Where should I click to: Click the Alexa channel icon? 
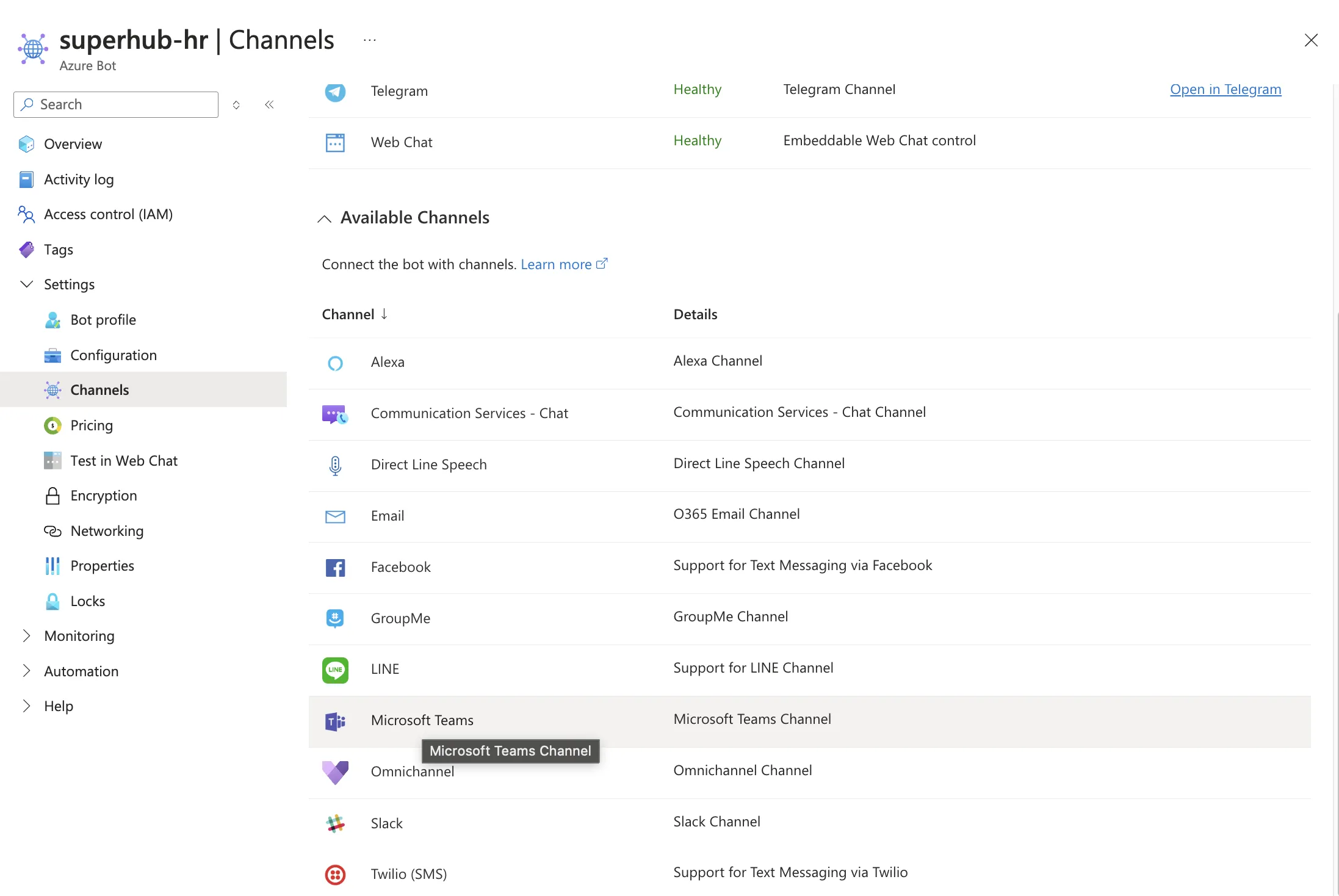(x=335, y=363)
